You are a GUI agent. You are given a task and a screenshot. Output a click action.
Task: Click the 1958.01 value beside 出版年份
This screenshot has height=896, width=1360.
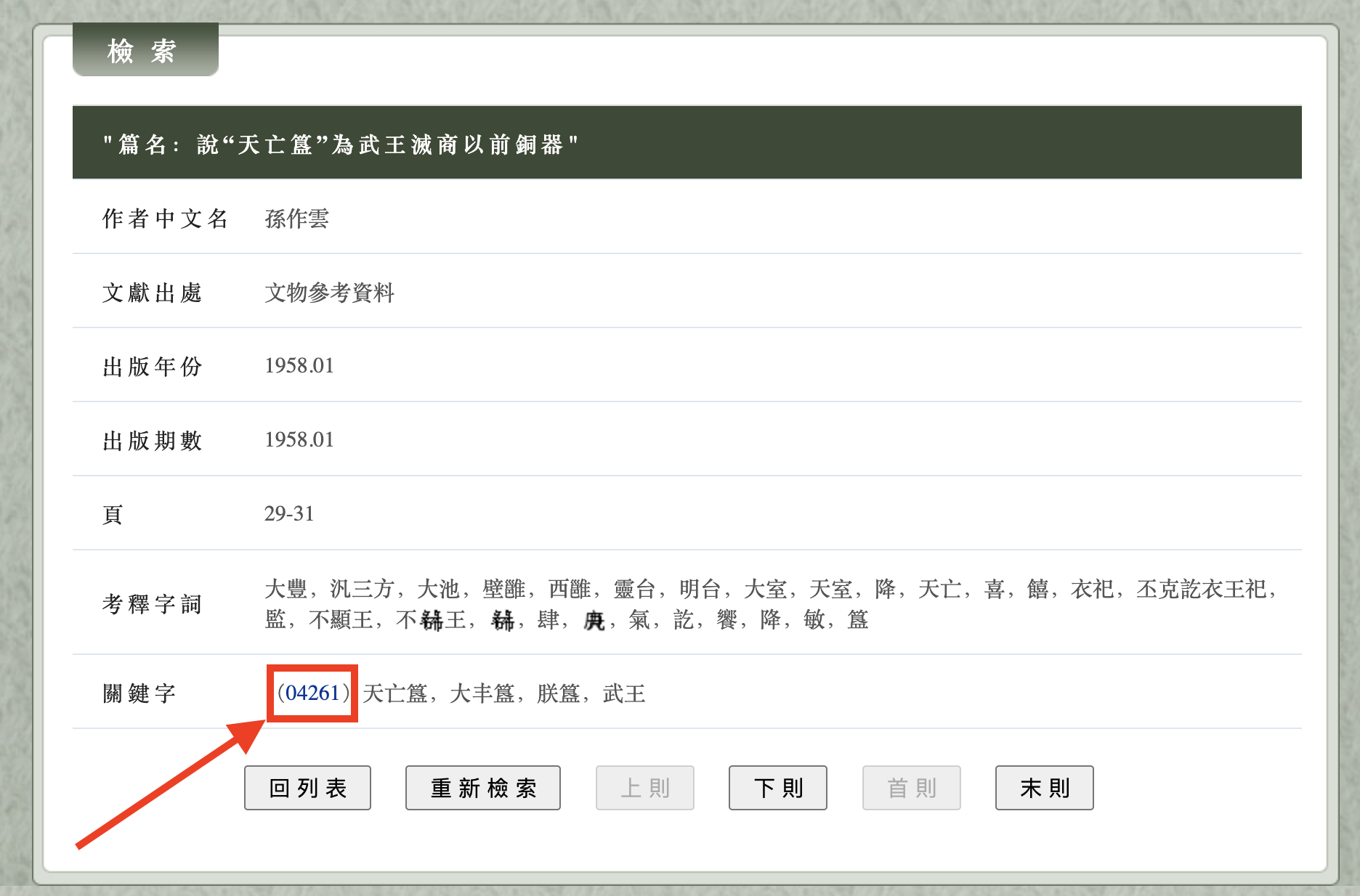(x=299, y=366)
